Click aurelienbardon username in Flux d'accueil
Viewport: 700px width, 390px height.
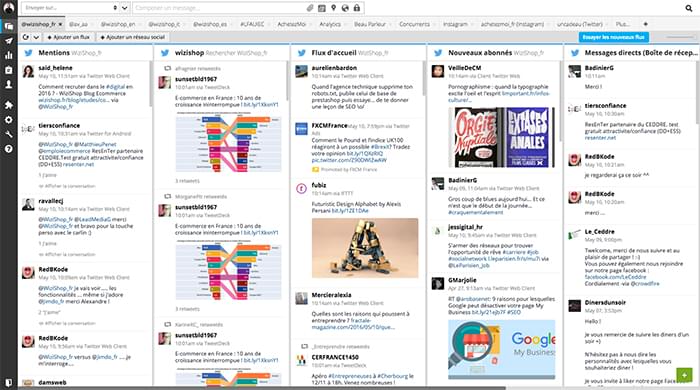[334, 68]
